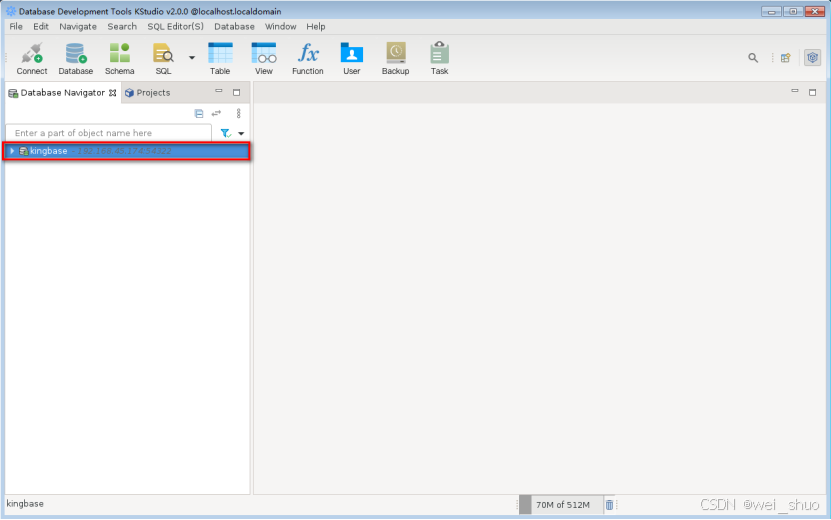
Task: Click the Function fx icon
Action: pyautogui.click(x=307, y=58)
